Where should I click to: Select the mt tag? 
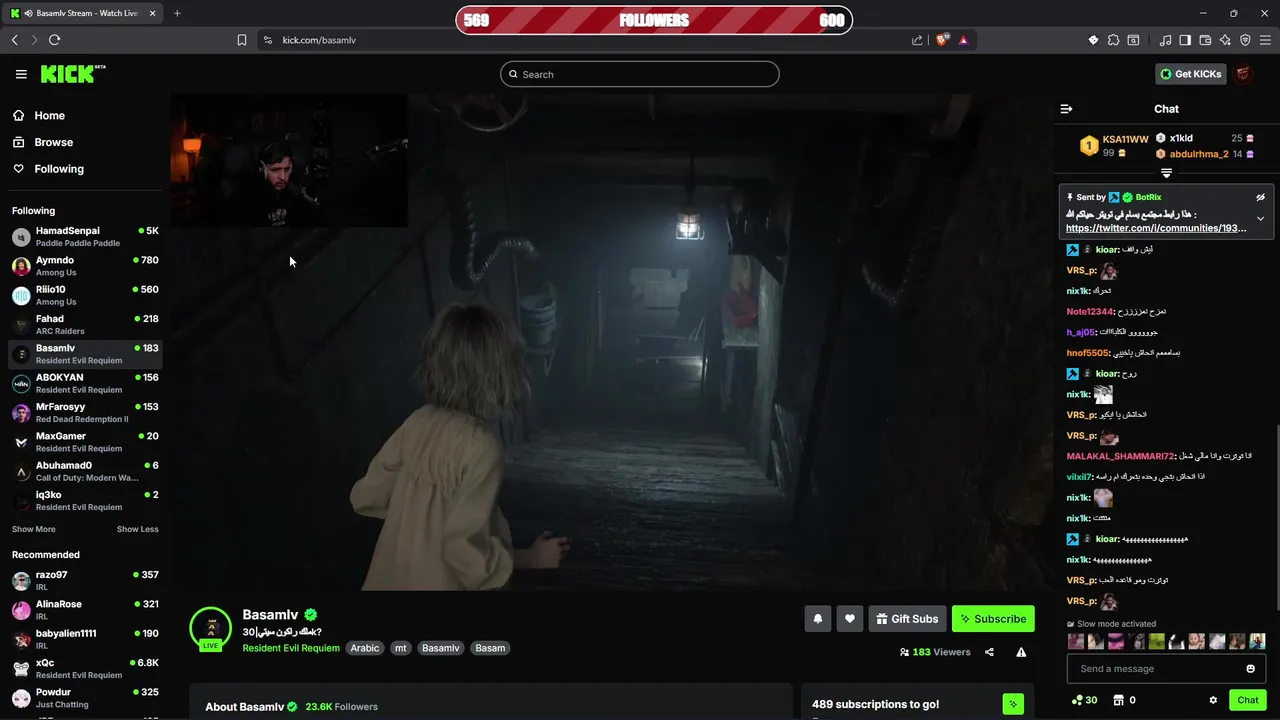401,648
